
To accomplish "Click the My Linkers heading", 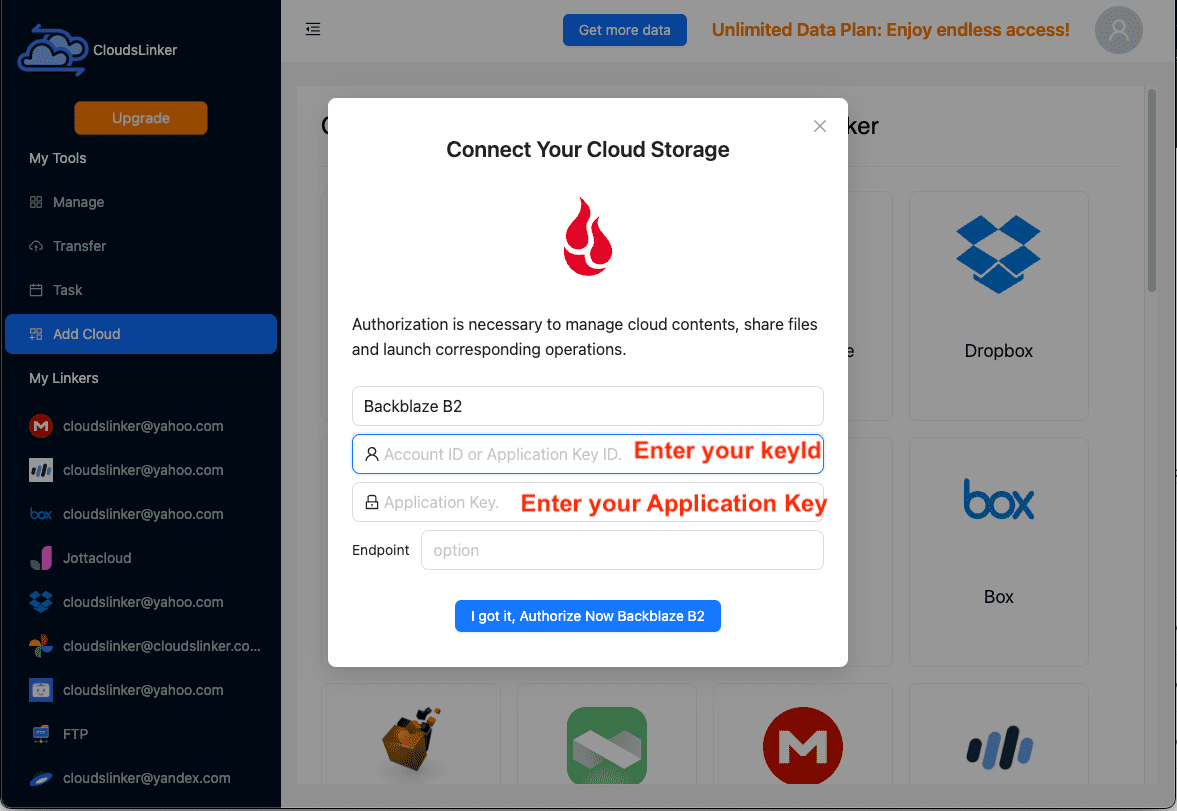I will pyautogui.click(x=64, y=378).
